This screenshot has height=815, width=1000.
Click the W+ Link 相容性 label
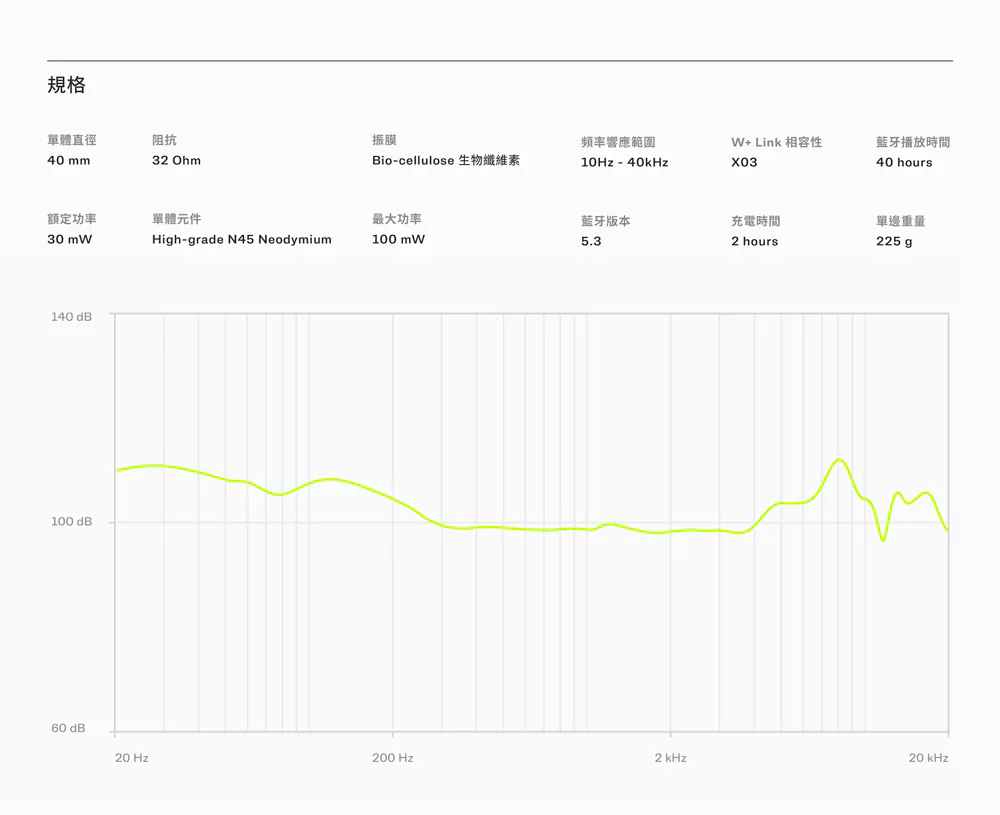coord(776,143)
